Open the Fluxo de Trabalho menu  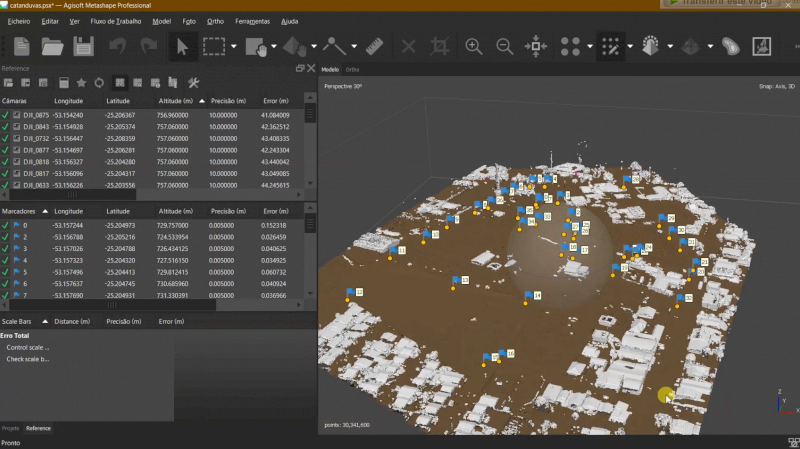coord(116,21)
